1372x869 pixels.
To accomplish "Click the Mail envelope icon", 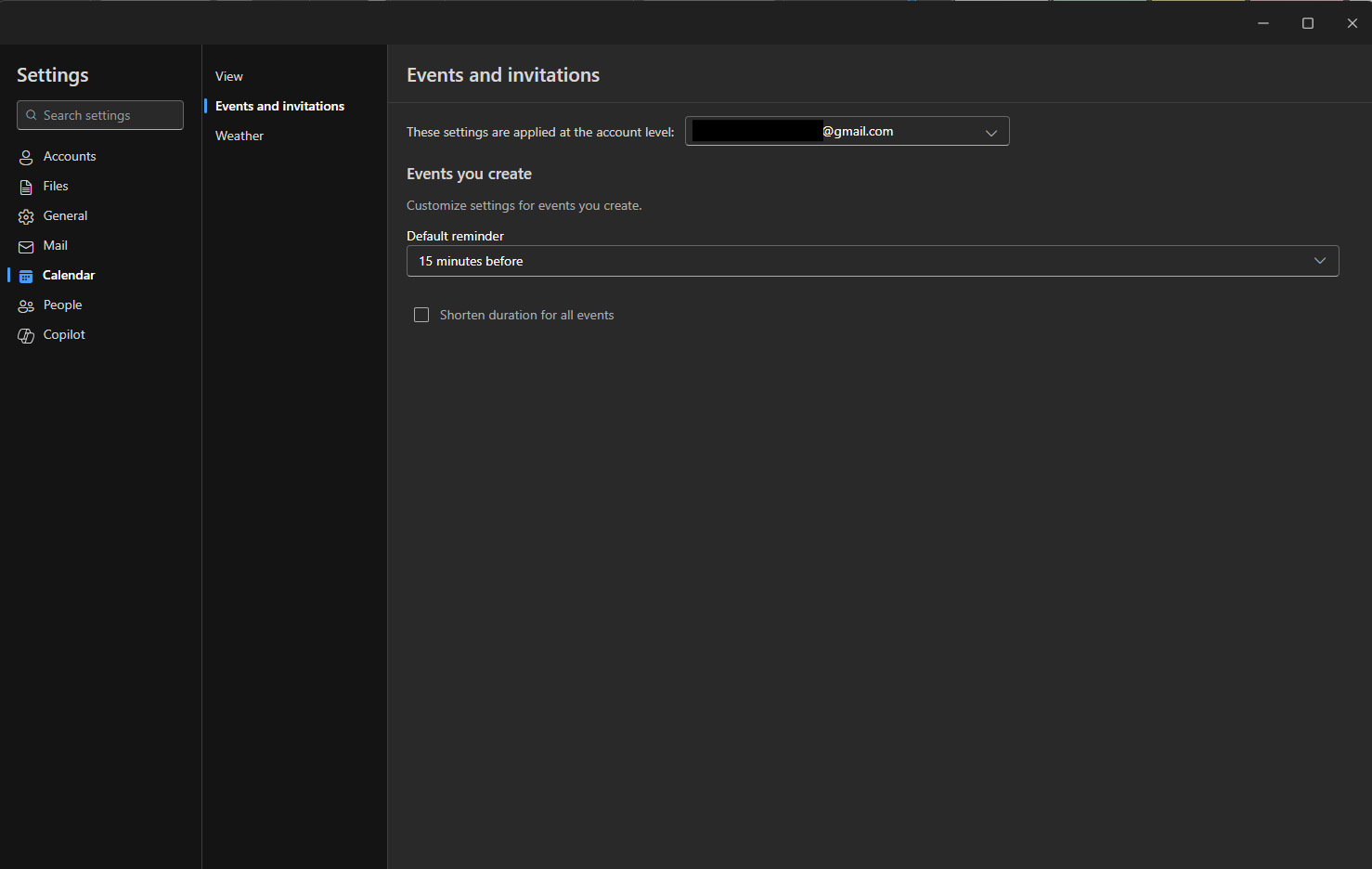I will (26, 246).
